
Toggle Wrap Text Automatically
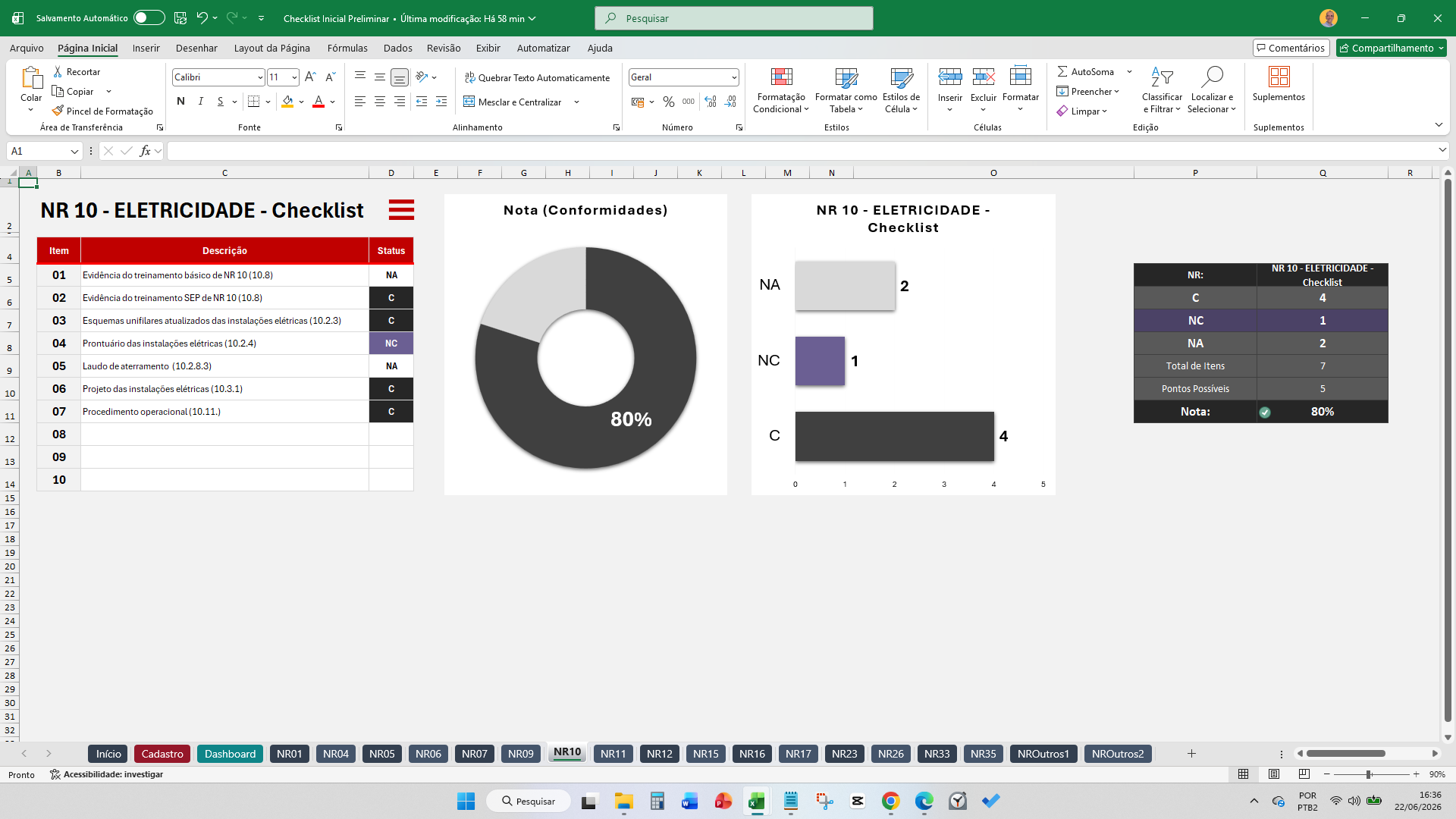[x=537, y=77]
